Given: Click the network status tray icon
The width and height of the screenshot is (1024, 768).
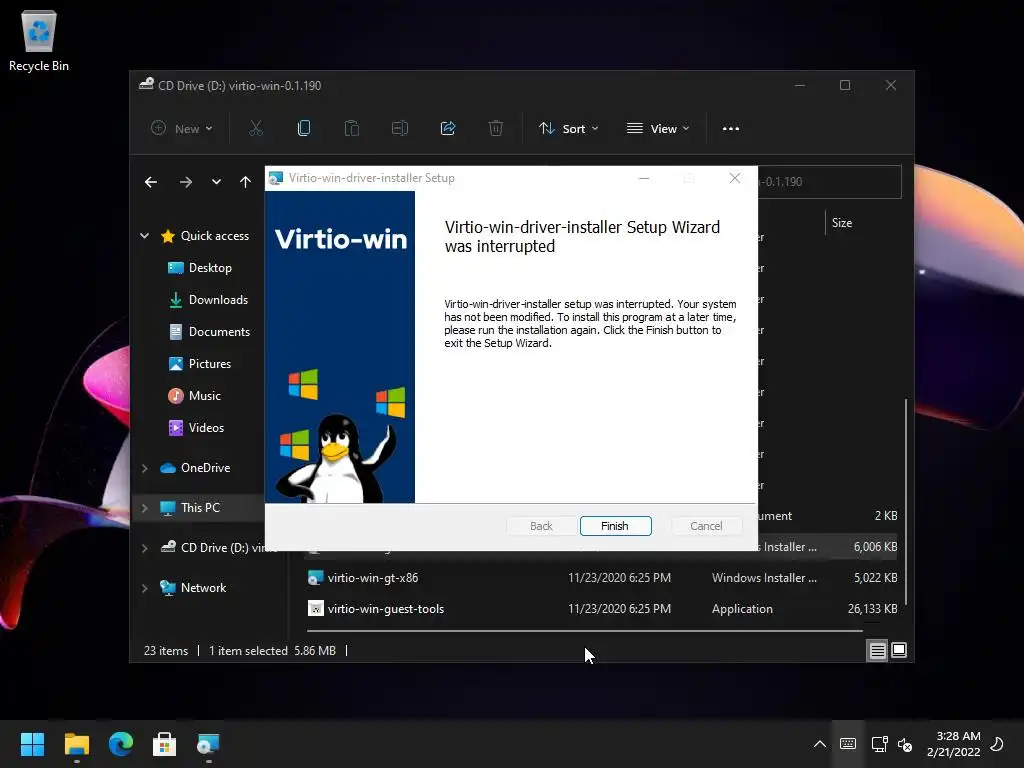Looking at the screenshot, I should pos(879,744).
